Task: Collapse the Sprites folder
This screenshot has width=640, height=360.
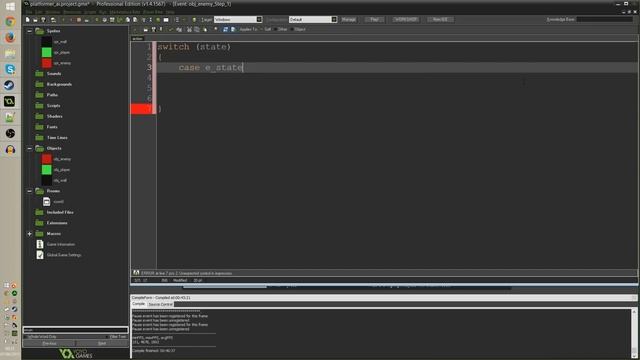Action: pos(29,31)
